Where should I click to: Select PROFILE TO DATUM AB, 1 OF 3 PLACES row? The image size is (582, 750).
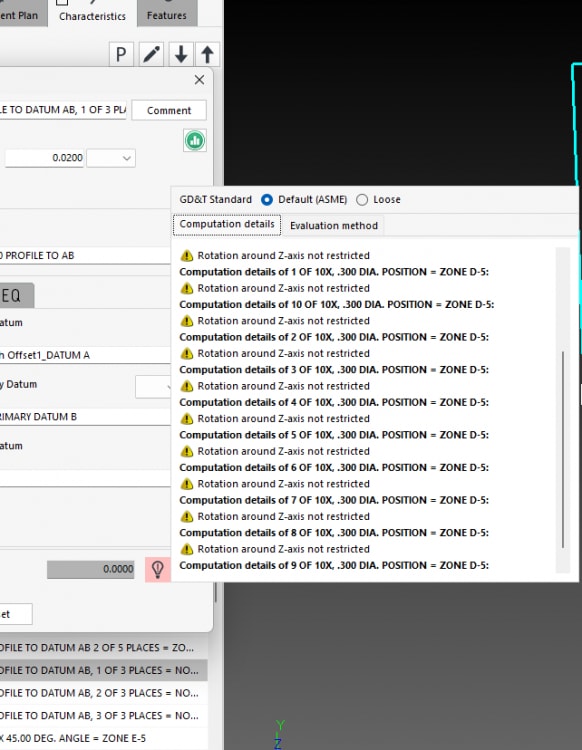pyautogui.click(x=103, y=670)
